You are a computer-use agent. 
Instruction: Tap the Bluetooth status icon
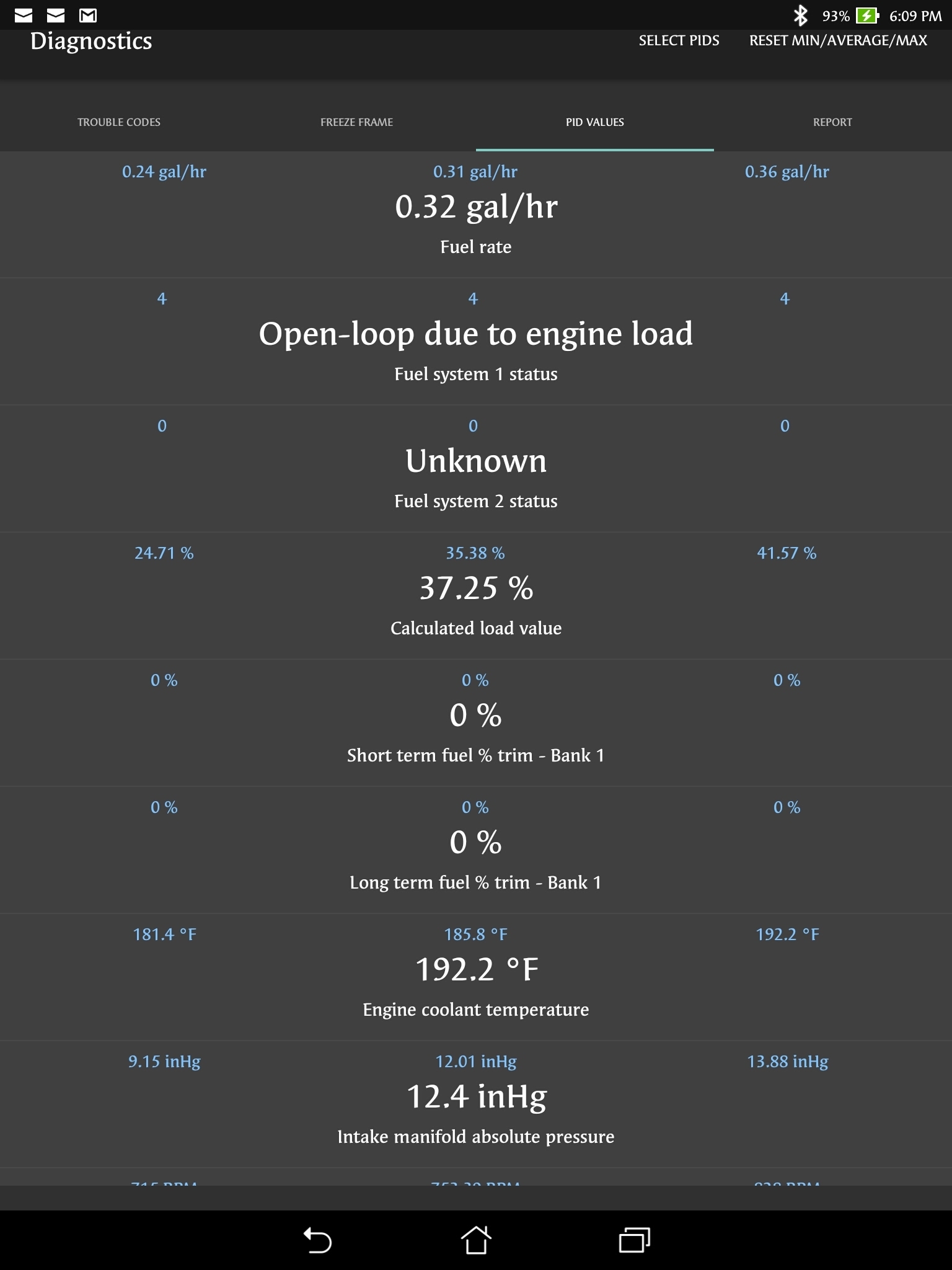click(801, 16)
